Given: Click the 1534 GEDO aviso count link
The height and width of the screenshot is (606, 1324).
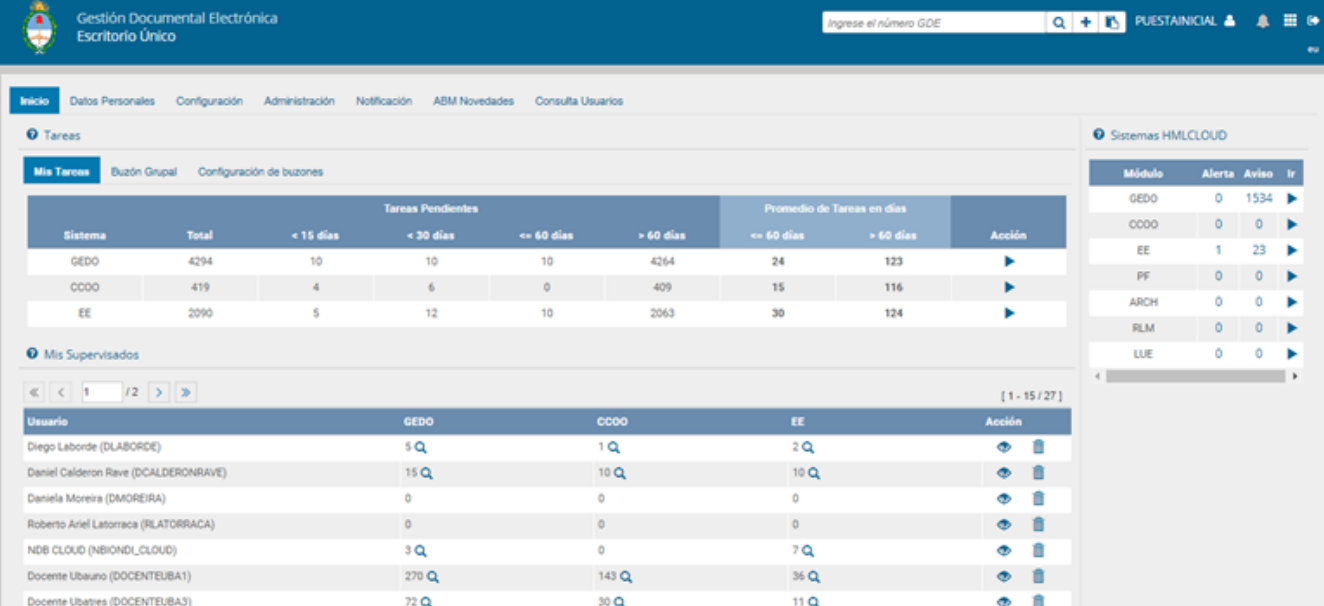Looking at the screenshot, I should (x=1258, y=198).
